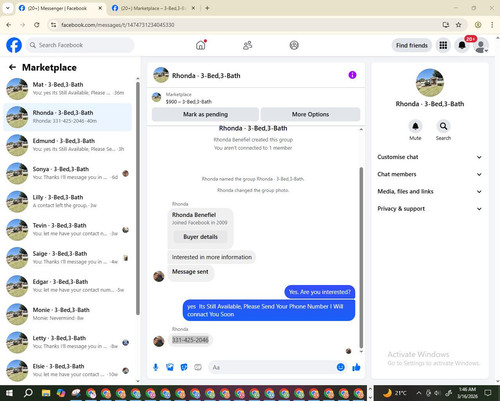Open Buyer details for Rhonda Benefiel
Image resolution: width=500 pixels, height=401 pixels.
point(200,237)
